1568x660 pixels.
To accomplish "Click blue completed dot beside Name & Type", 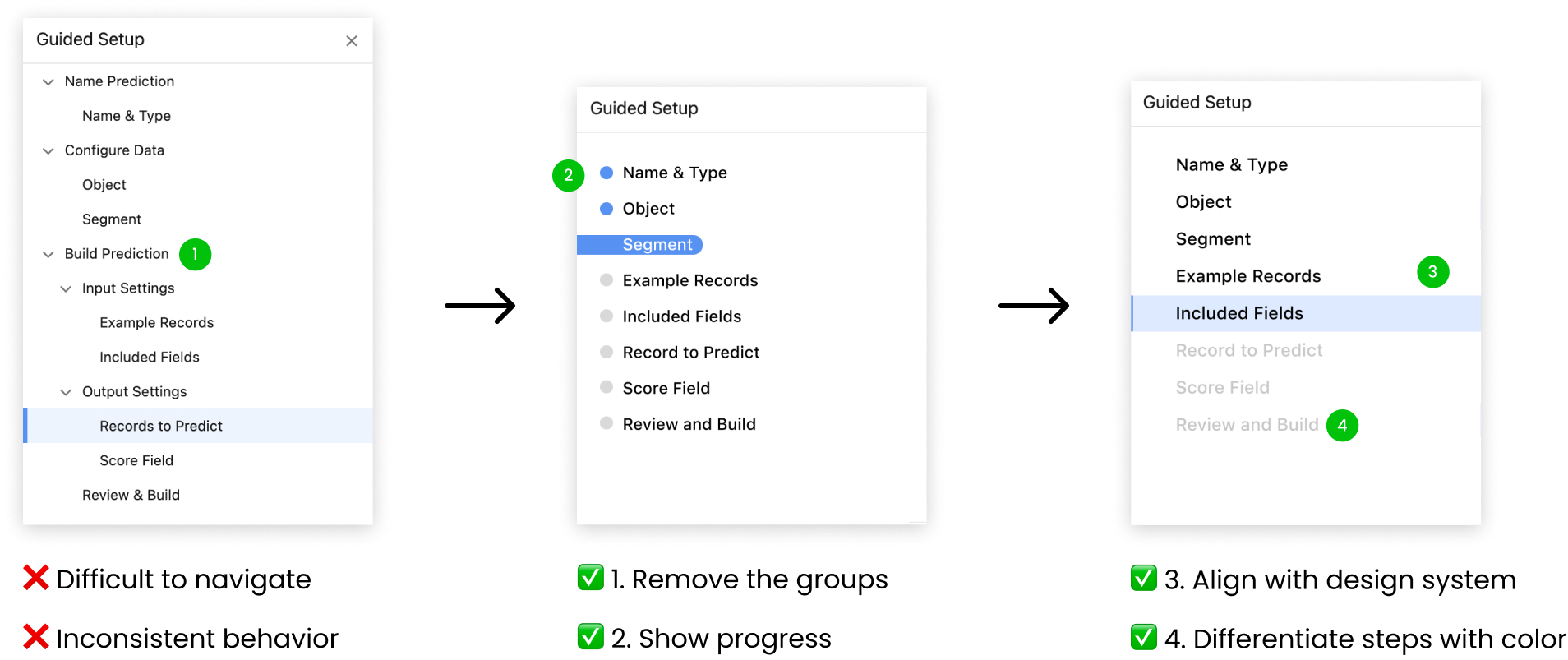I will pyautogui.click(x=606, y=173).
